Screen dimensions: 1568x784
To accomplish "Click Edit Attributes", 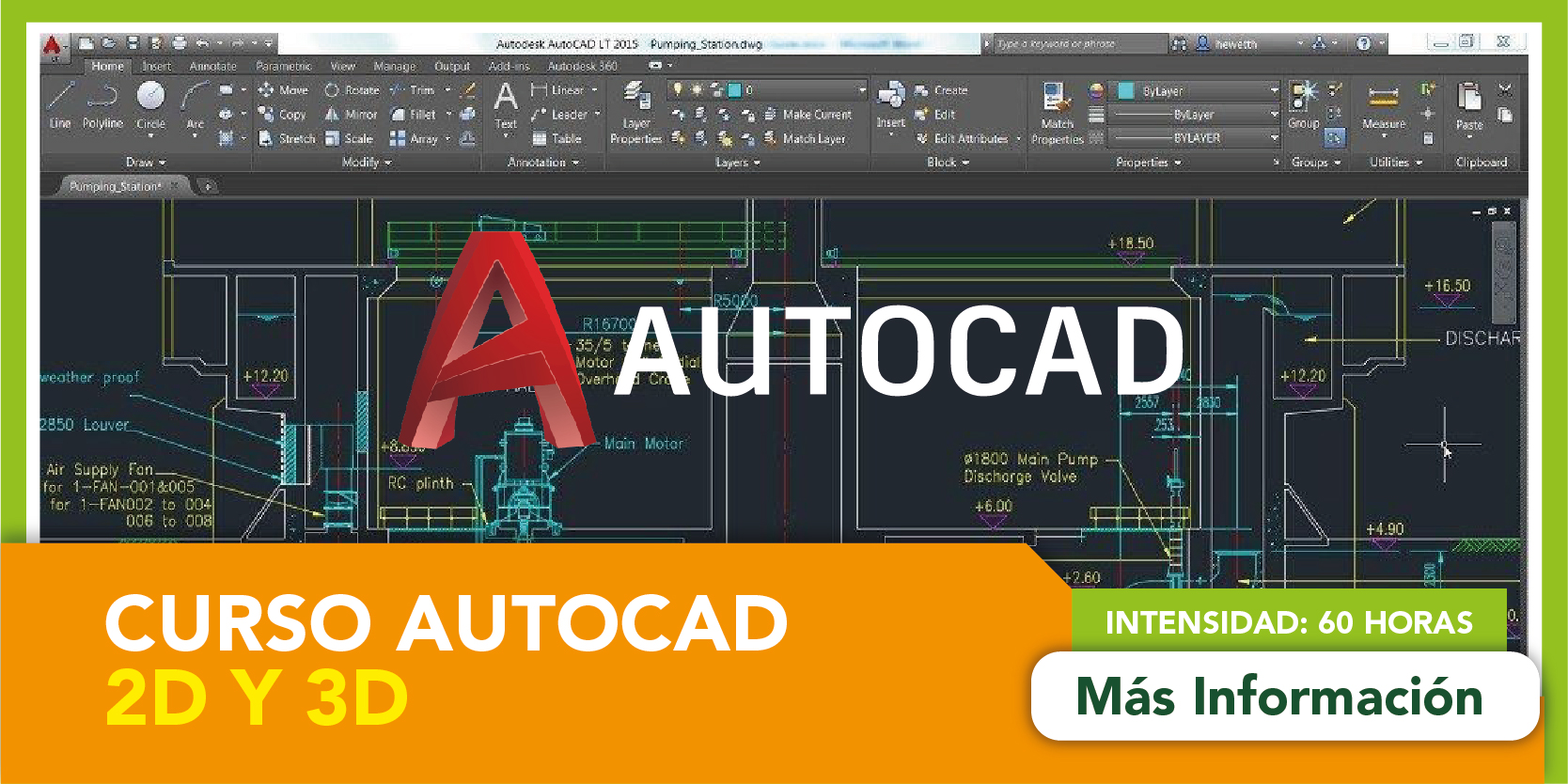I will pos(962,139).
